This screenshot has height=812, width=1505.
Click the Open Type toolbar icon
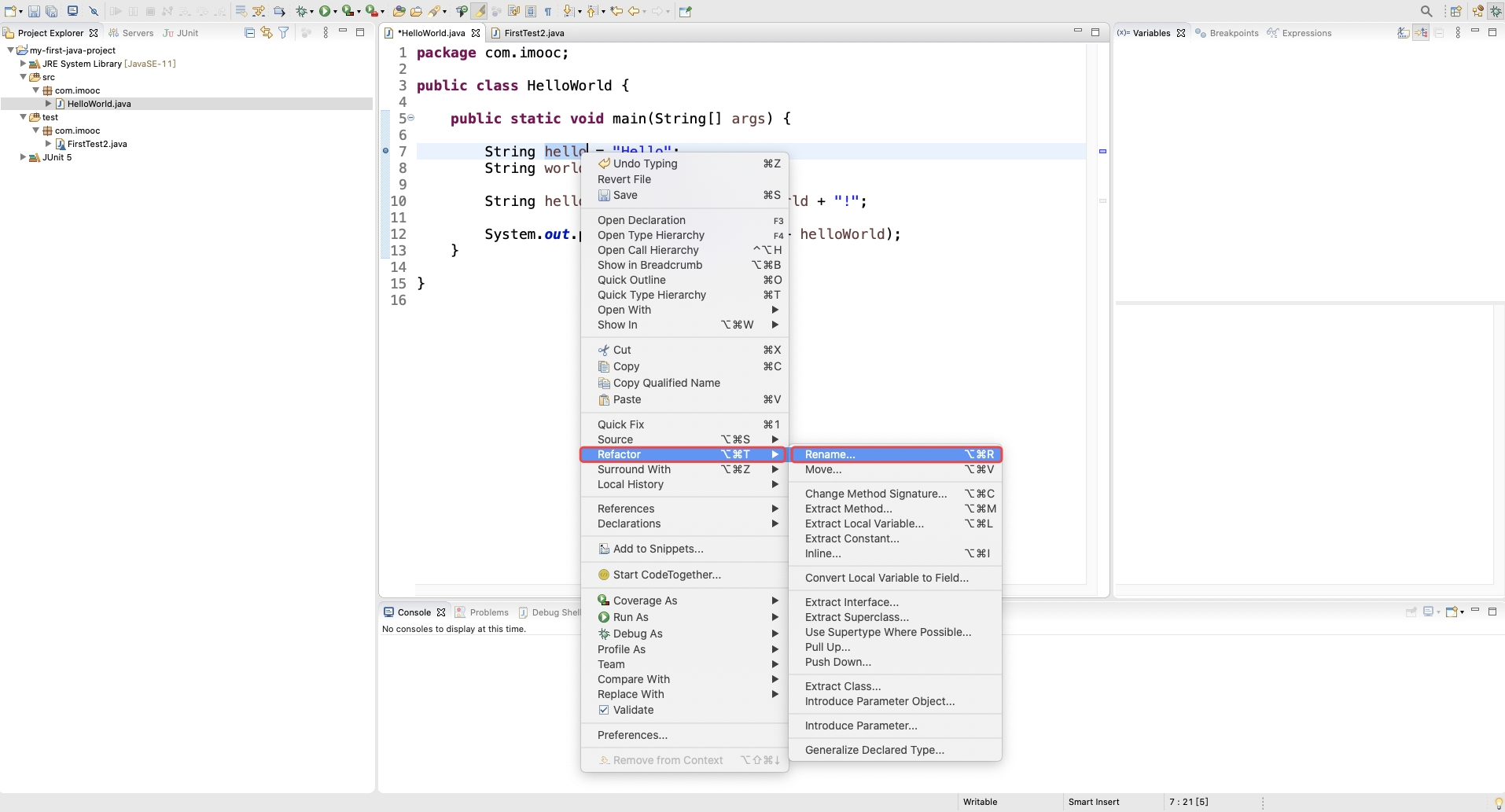click(399, 11)
